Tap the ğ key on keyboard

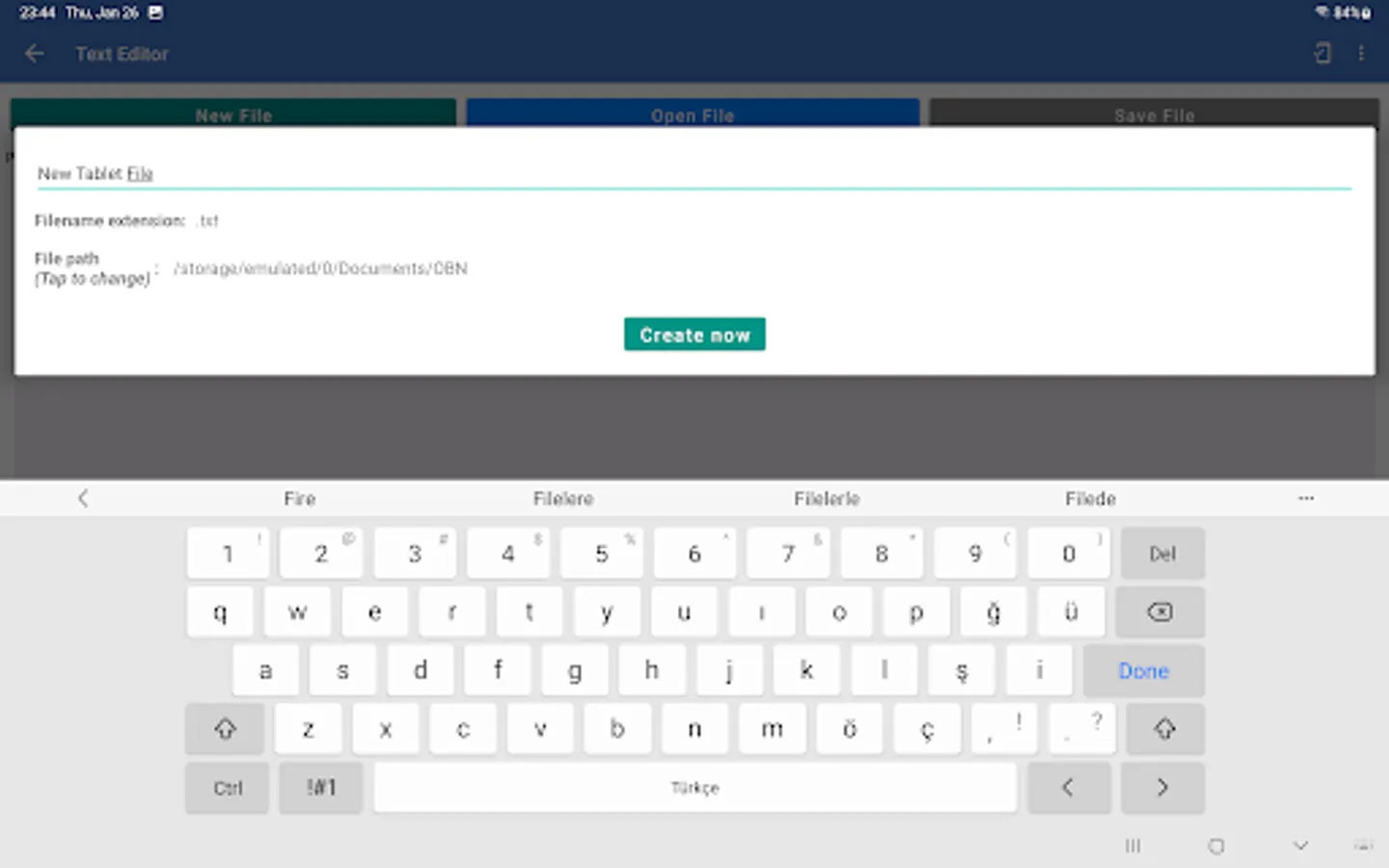pos(994,612)
